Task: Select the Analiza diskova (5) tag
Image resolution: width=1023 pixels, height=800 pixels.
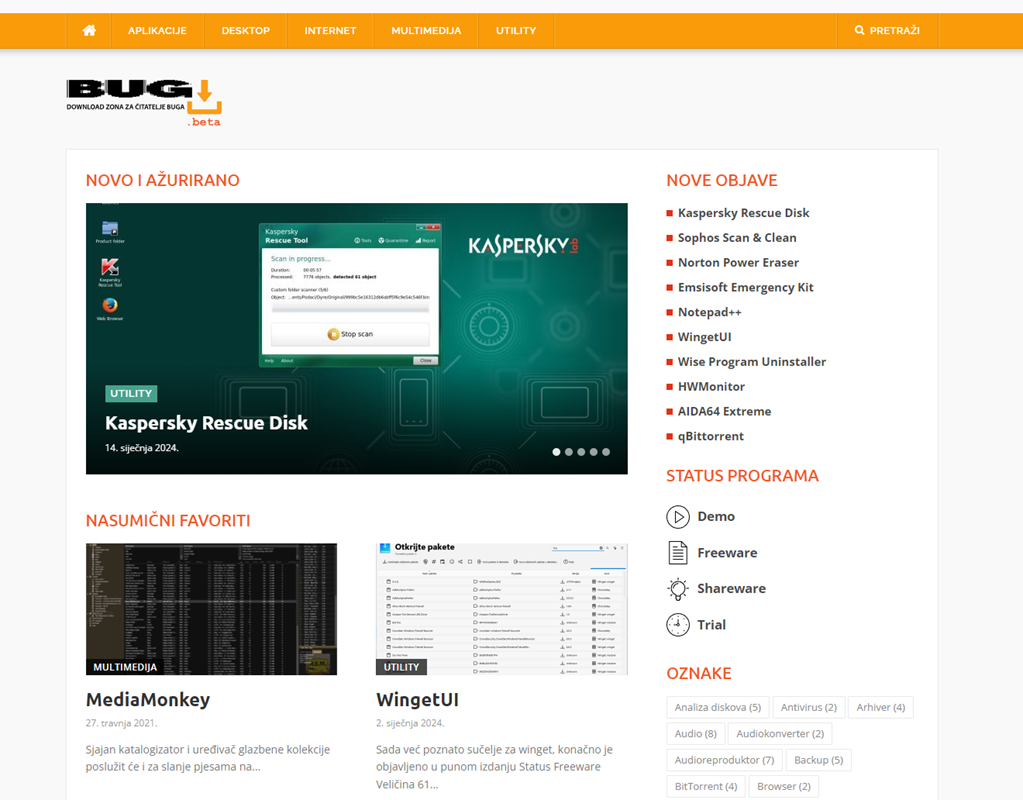Action: 718,707
